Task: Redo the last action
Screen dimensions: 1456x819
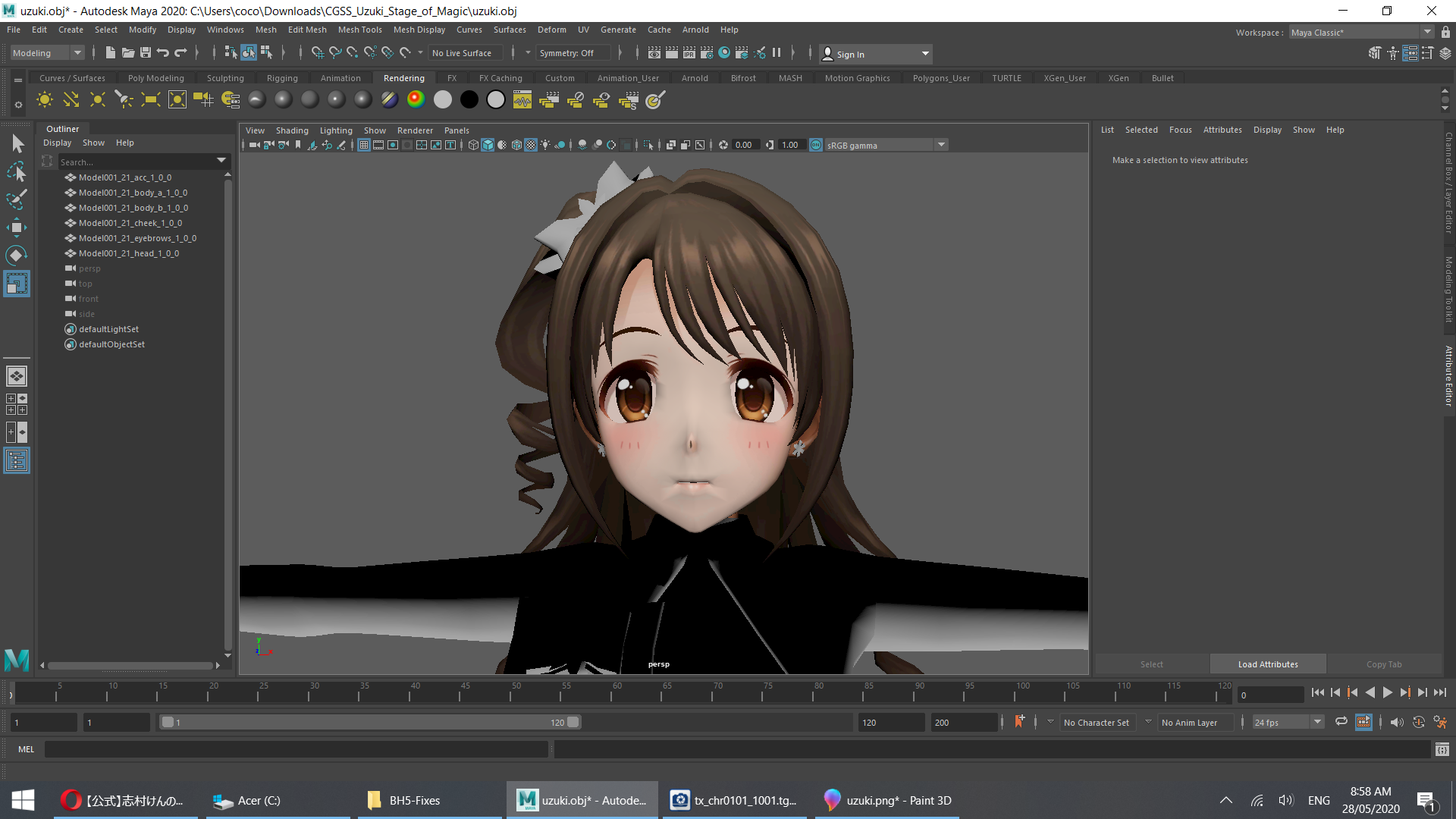Action: [x=180, y=52]
